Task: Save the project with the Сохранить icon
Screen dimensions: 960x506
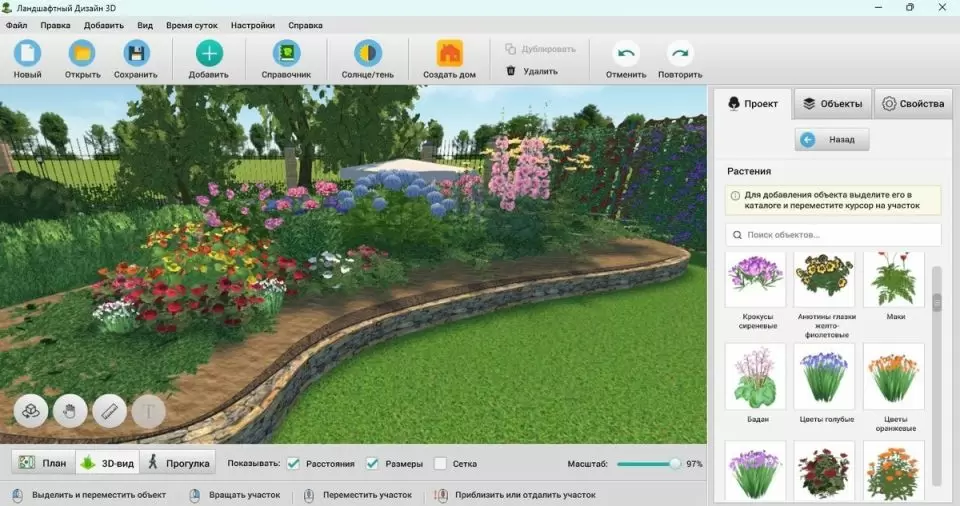Action: coord(136,53)
